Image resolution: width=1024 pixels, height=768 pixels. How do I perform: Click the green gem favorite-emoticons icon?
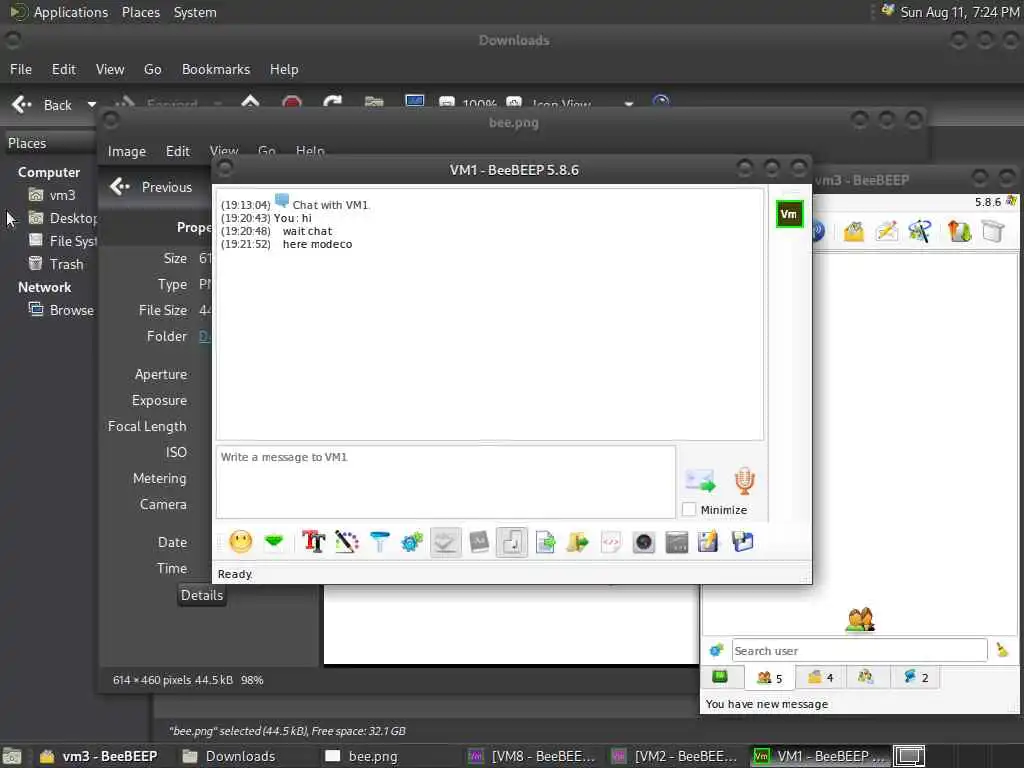[x=274, y=541]
